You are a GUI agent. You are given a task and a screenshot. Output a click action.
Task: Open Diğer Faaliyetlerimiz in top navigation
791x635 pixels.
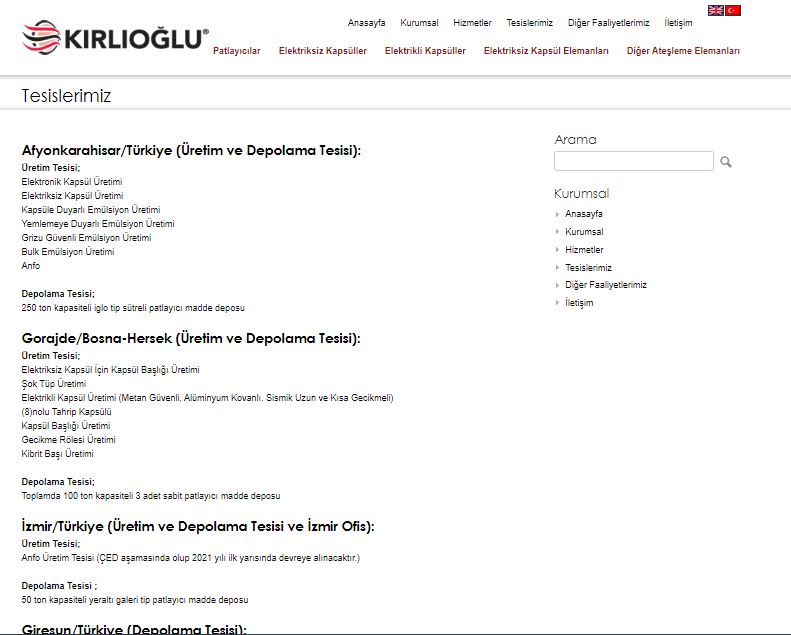pyautogui.click(x=608, y=23)
